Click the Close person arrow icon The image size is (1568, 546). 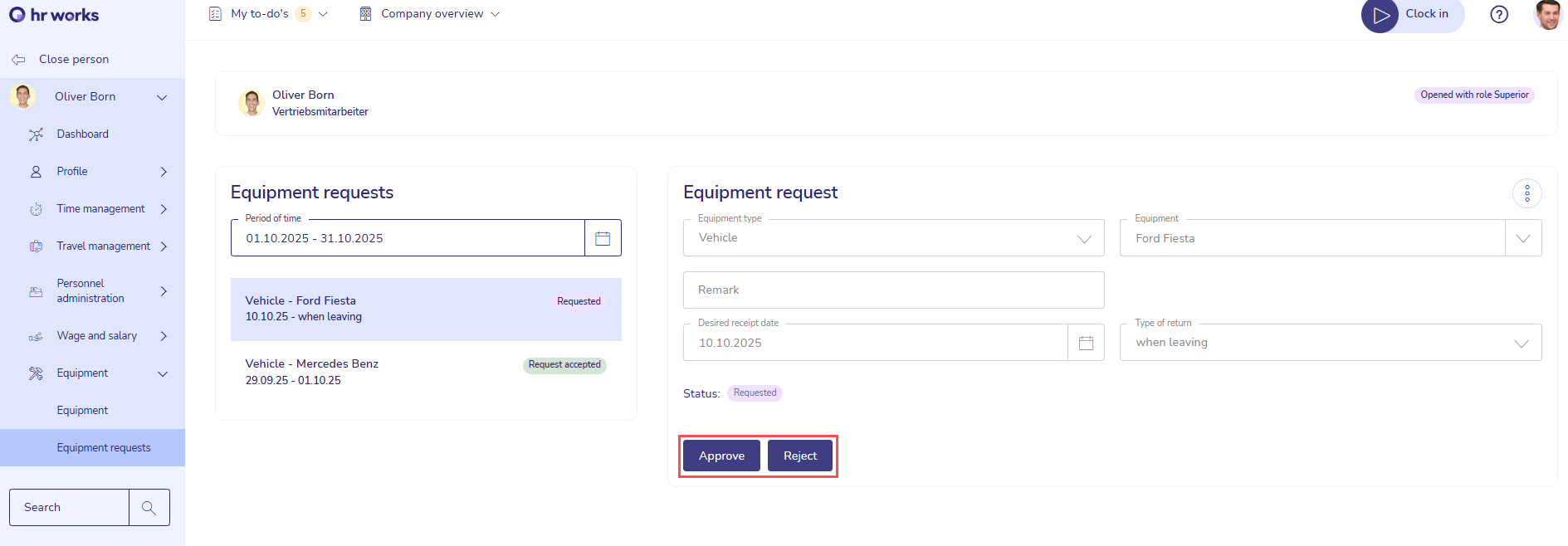pyautogui.click(x=18, y=60)
